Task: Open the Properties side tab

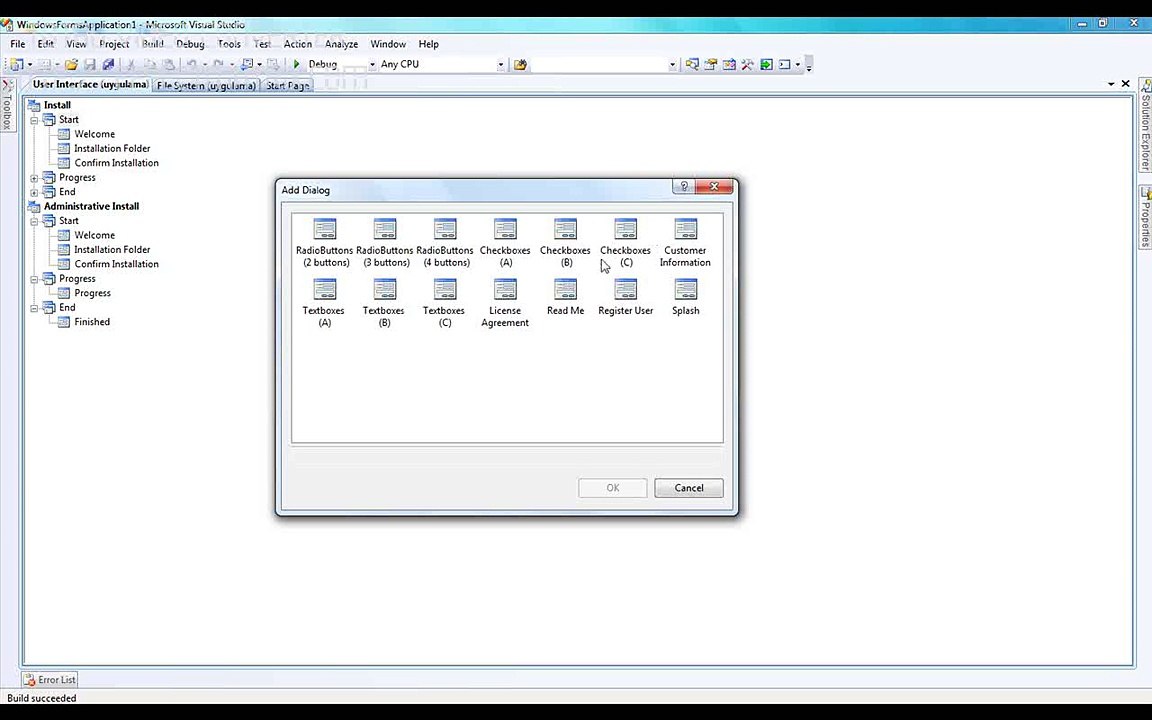Action: 1145,217
